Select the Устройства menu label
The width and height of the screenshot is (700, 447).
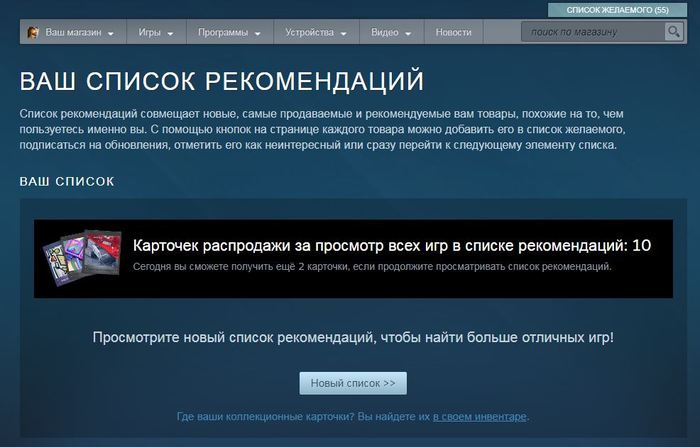tap(309, 33)
